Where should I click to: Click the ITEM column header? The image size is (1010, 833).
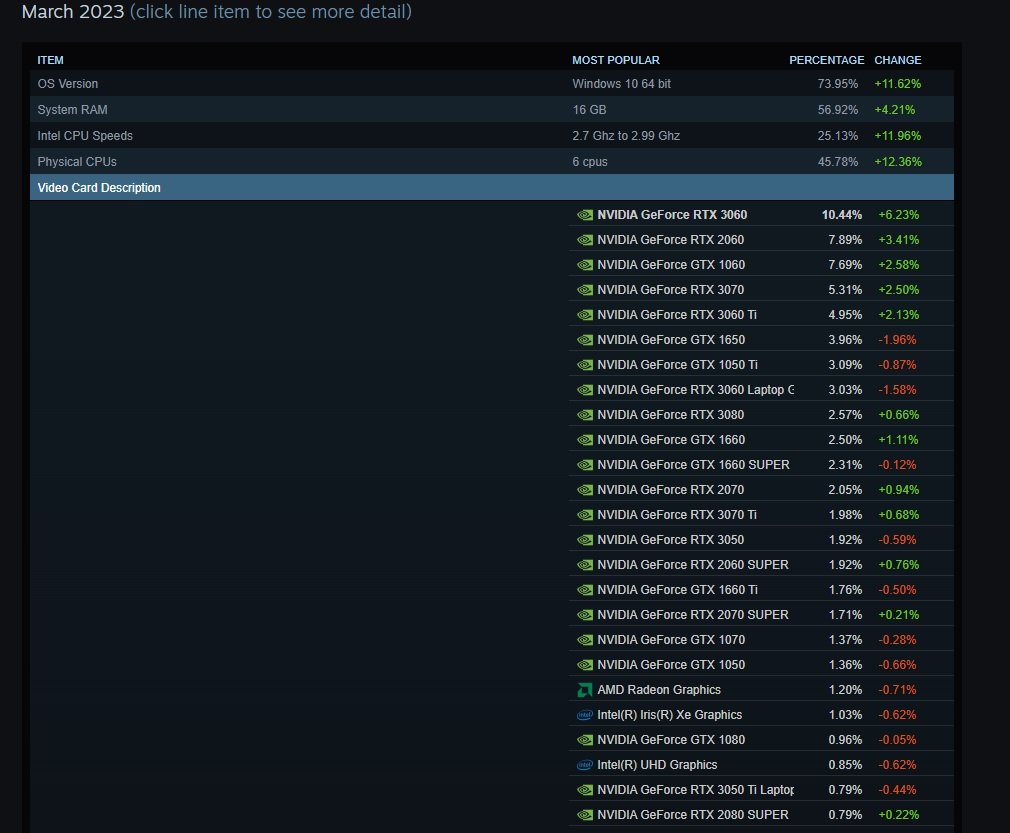[50, 60]
